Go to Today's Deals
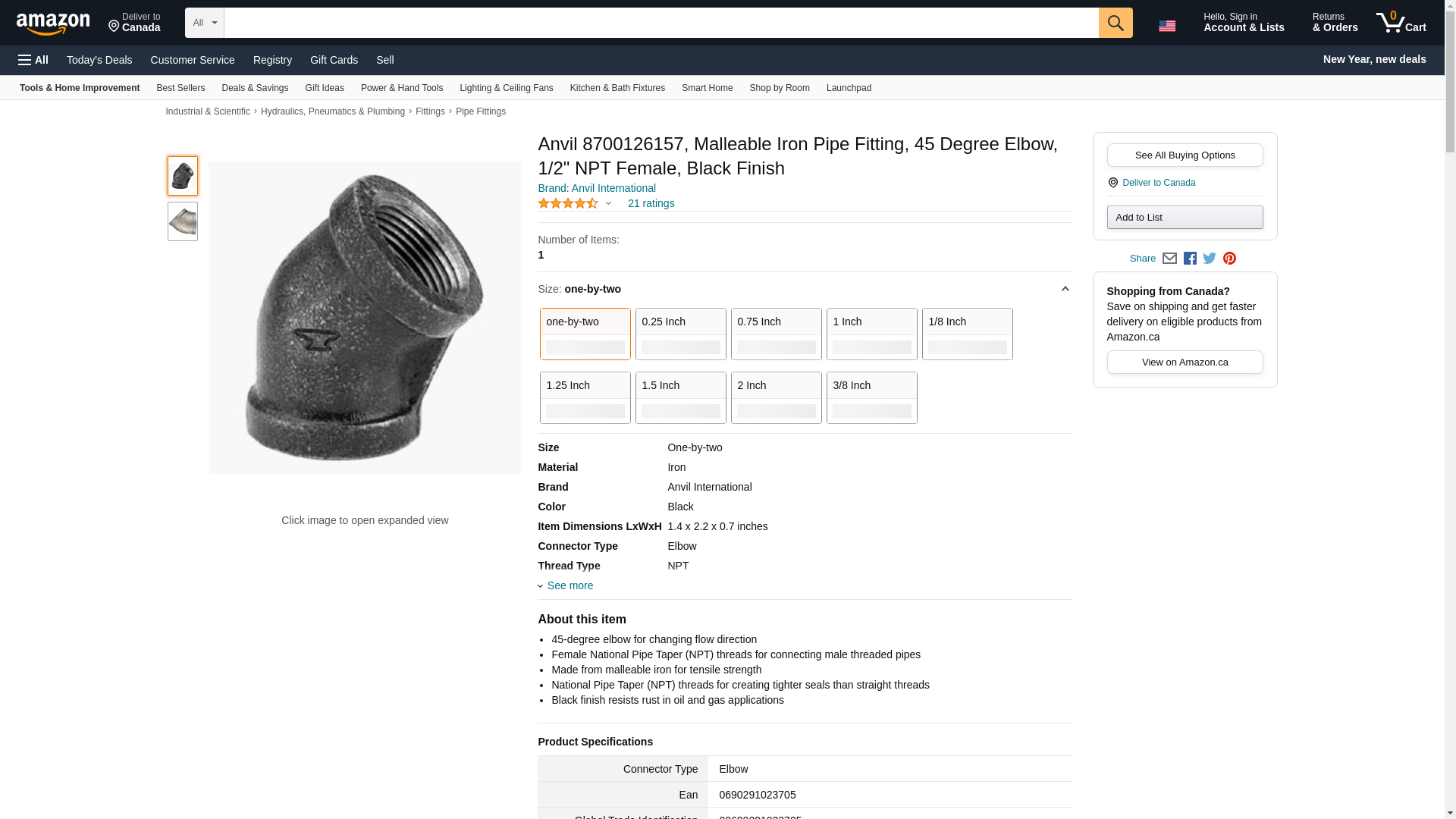This screenshot has height=819, width=1456. pos(99,60)
